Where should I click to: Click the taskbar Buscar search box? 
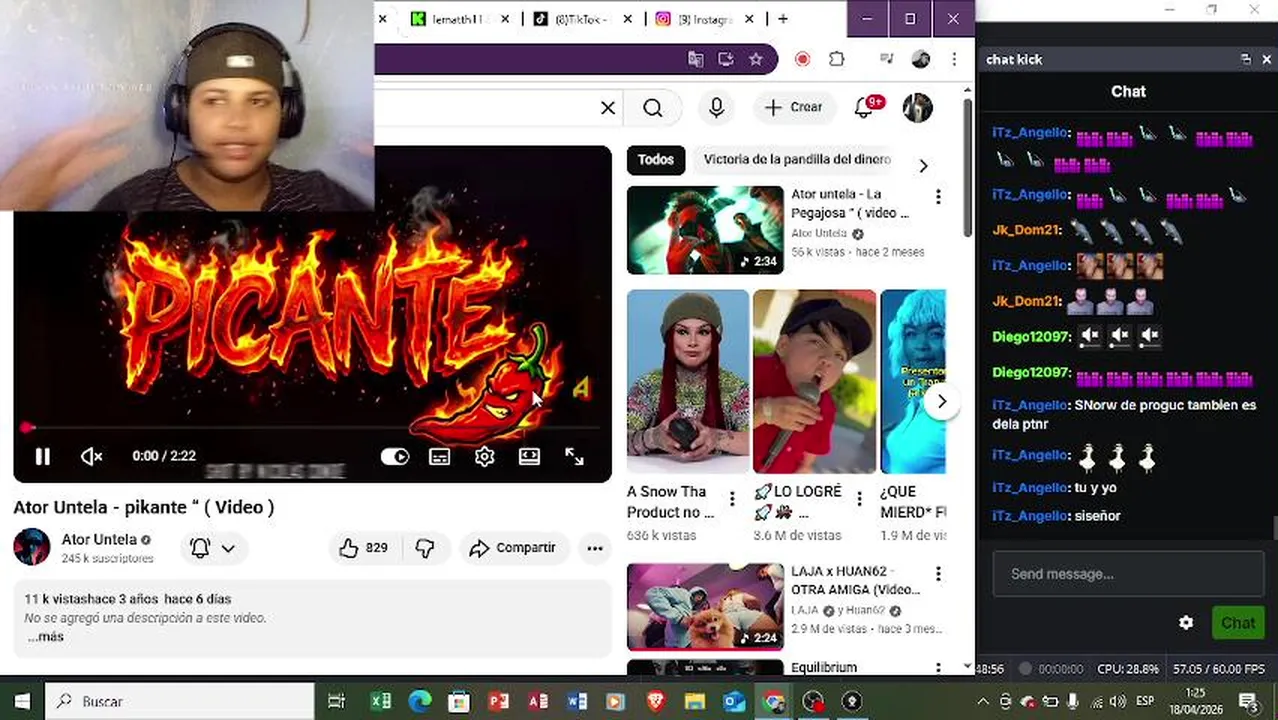(180, 701)
